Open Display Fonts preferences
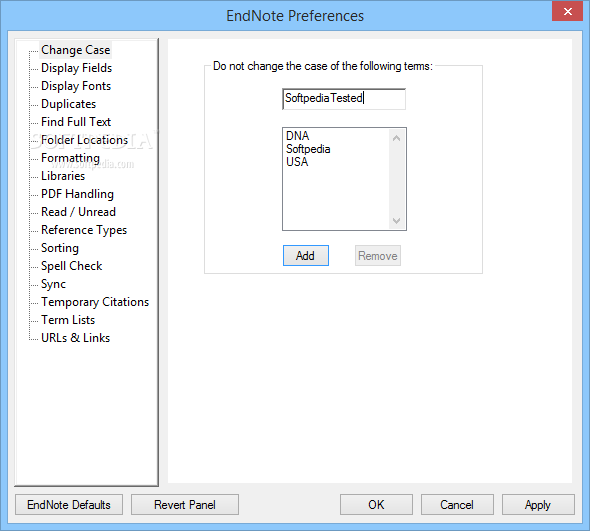The width and height of the screenshot is (590, 531). pyautogui.click(x=76, y=86)
